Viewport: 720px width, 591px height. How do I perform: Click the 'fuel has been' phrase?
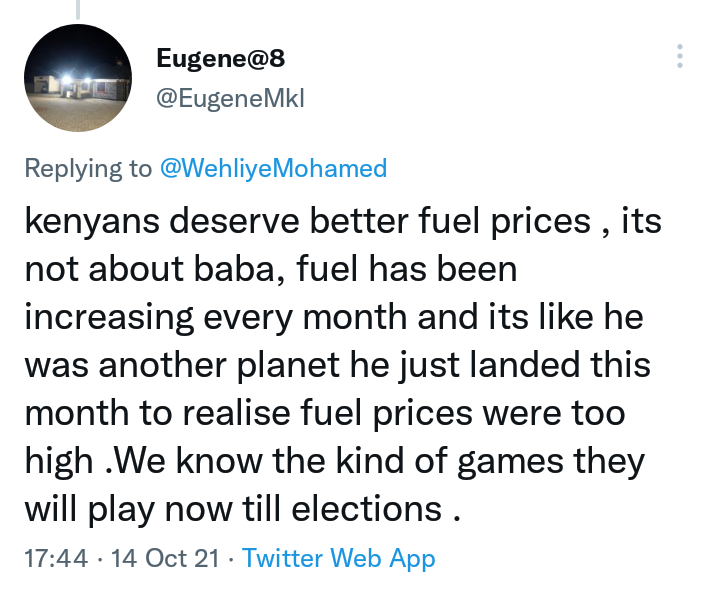(407, 269)
